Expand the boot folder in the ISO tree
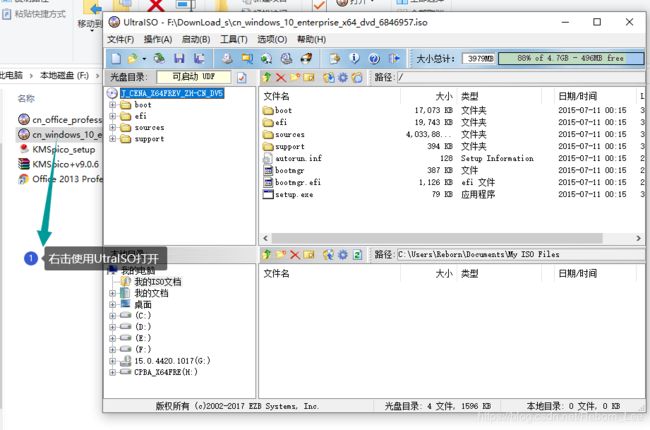This screenshot has height=430, width=650. click(112, 104)
